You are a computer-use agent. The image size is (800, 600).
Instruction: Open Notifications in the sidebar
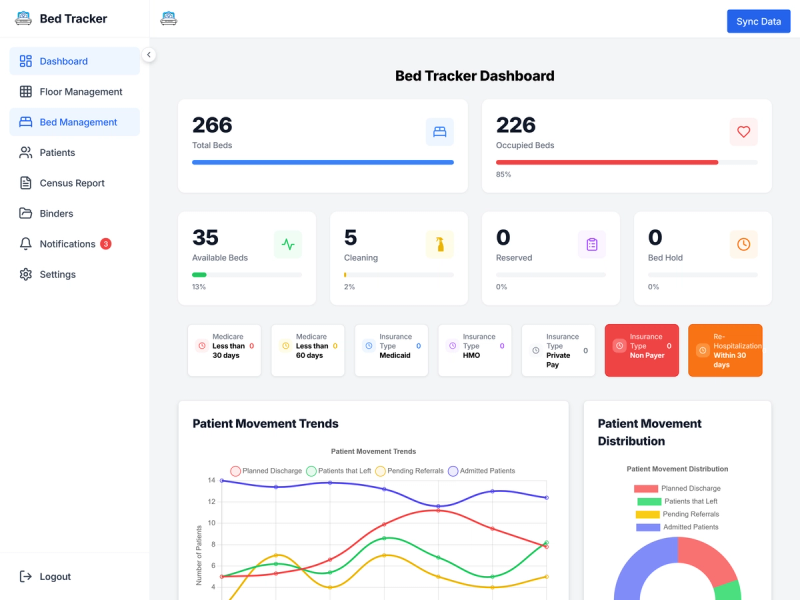click(74, 244)
